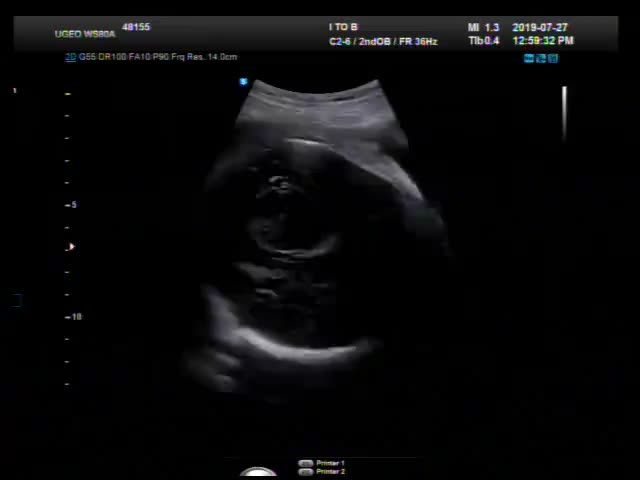Click the middle blue status icon under the time
This screenshot has width=640, height=480.
(x=541, y=59)
